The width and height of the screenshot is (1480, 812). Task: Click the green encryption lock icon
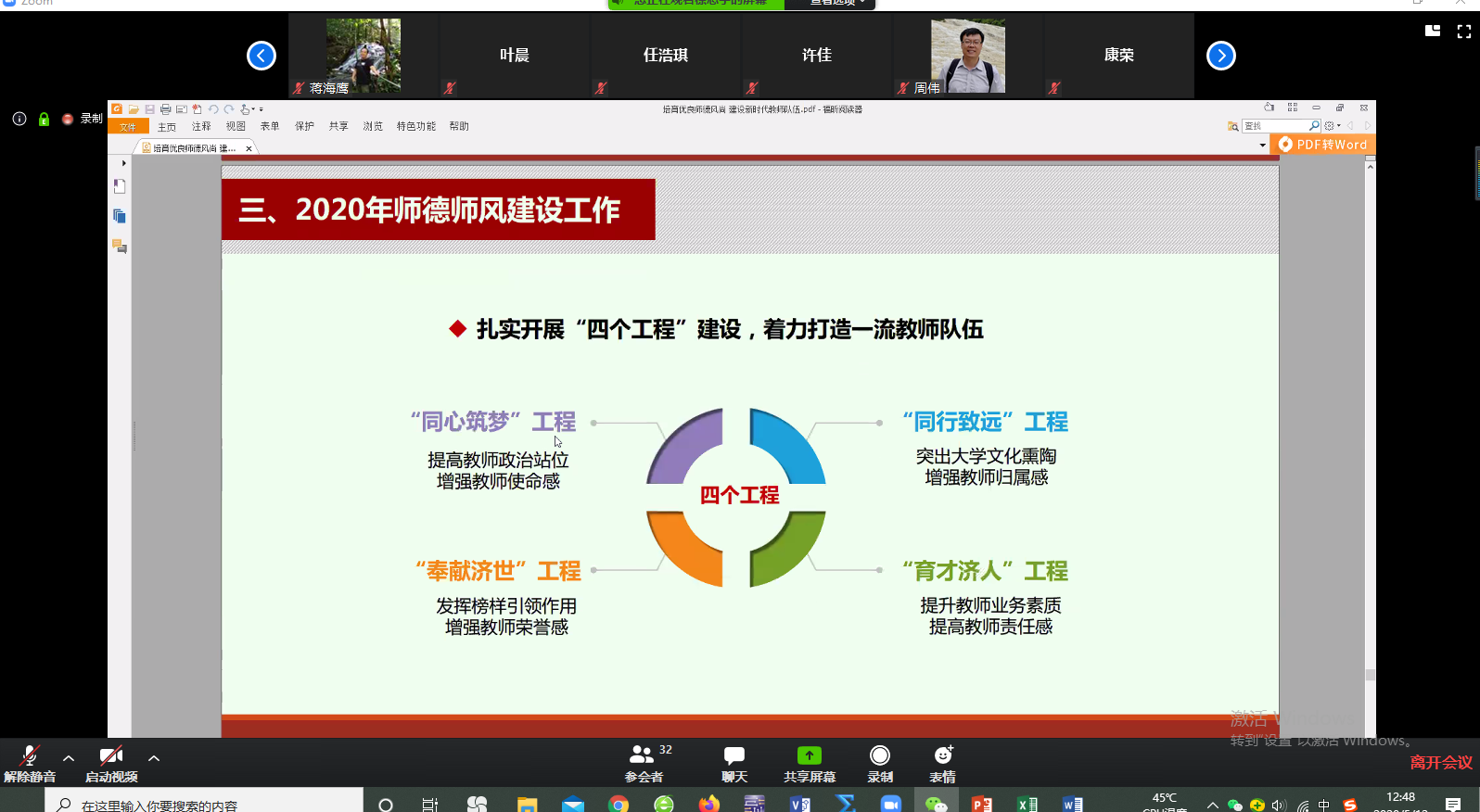(44, 119)
